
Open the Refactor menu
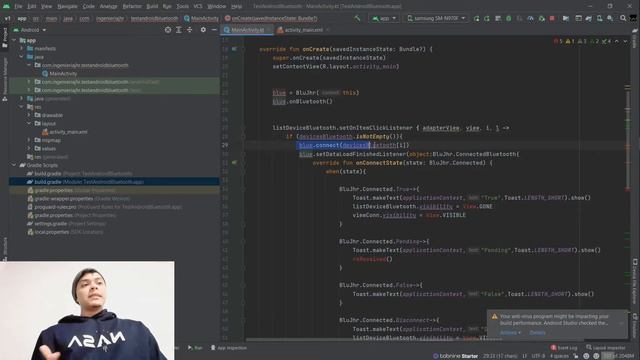(132, 6)
